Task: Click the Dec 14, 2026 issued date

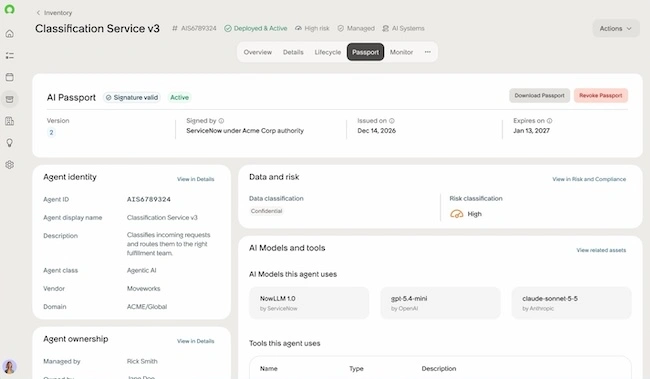Action: [x=376, y=131]
